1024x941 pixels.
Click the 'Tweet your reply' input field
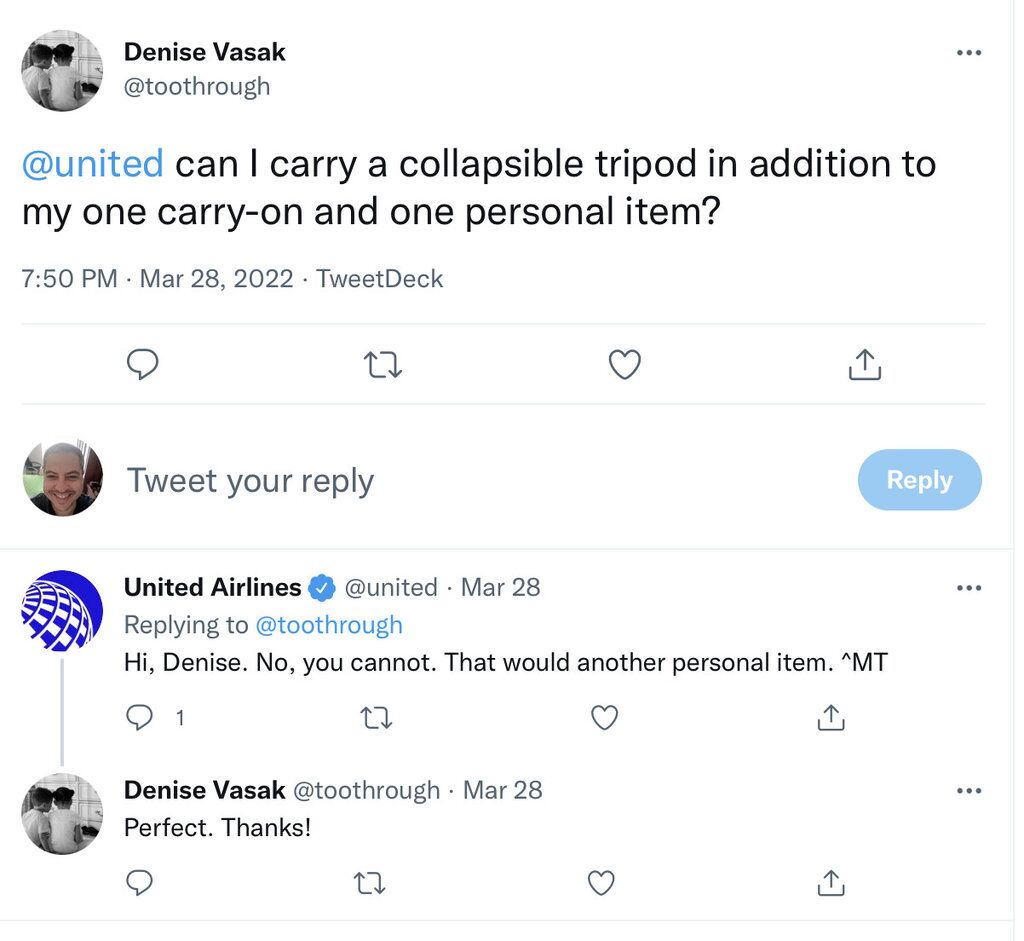pos(483,481)
